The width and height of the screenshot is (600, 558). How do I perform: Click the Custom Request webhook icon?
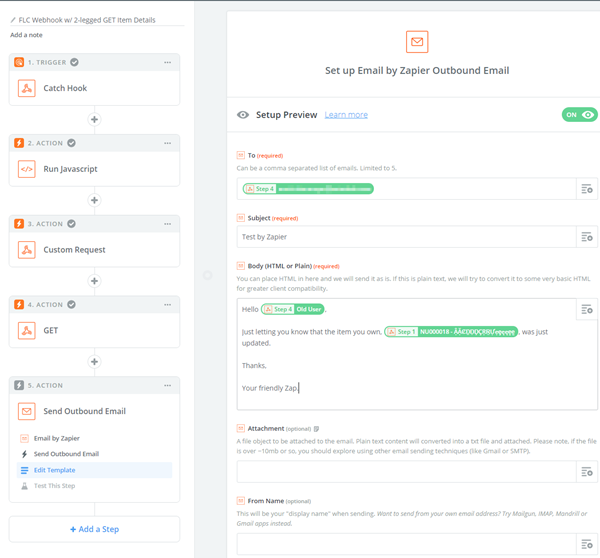[x=27, y=250]
